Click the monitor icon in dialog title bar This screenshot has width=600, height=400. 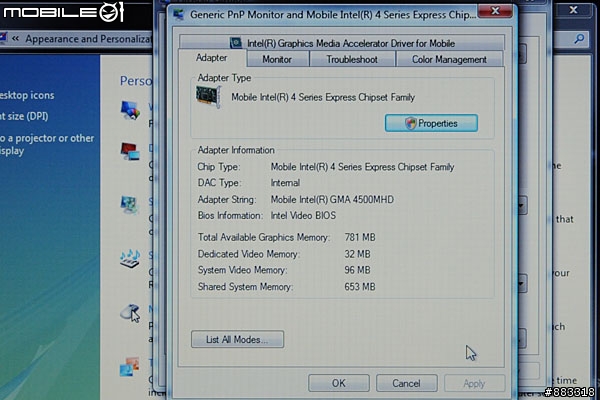[178, 15]
